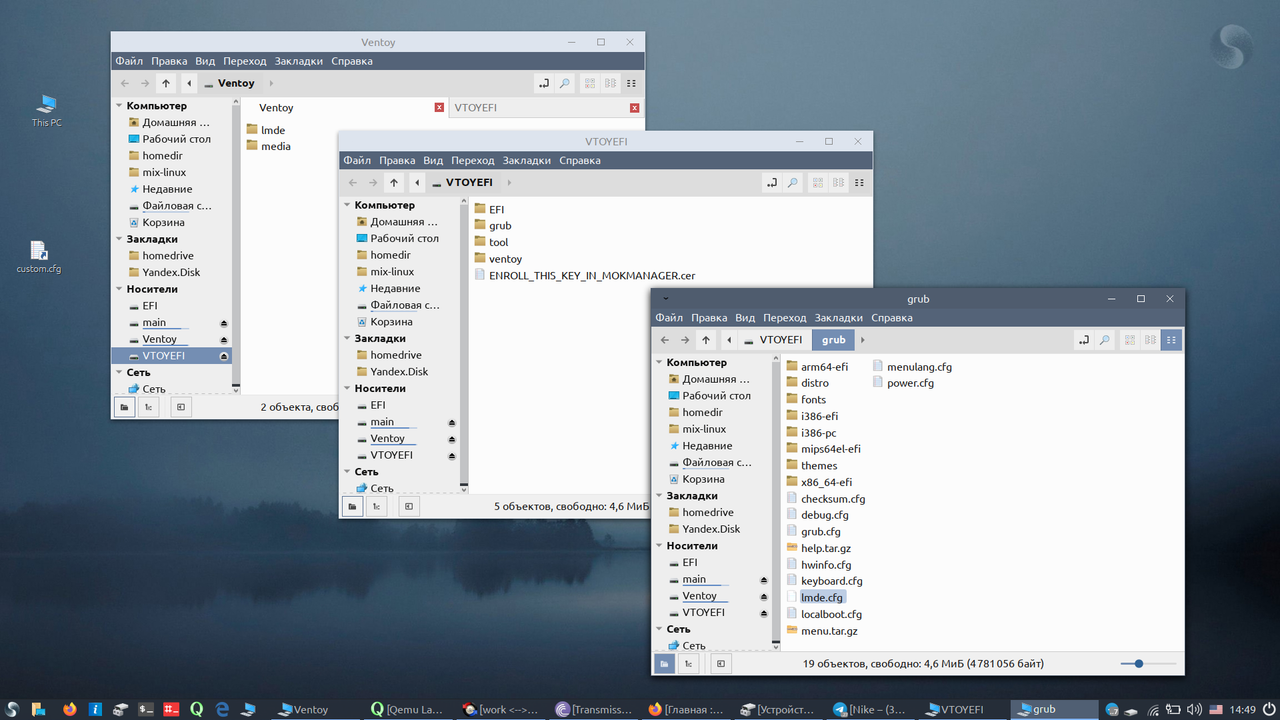Select the EFI folder in VTOYEFI window

coord(489,209)
